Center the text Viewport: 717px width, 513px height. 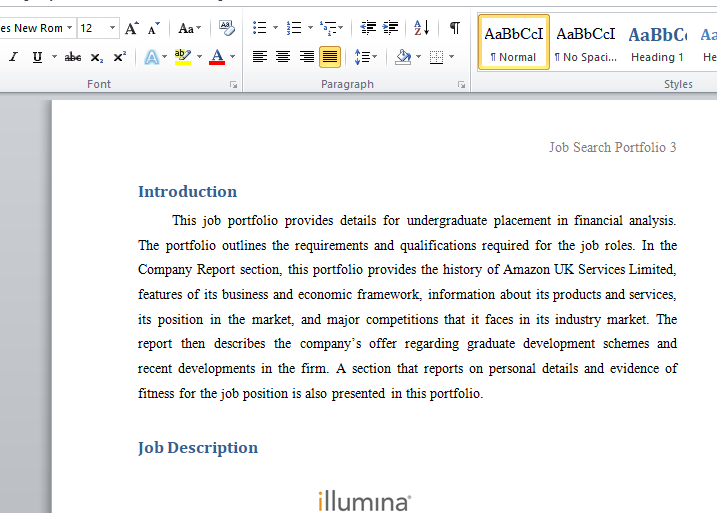pyautogui.click(x=283, y=57)
